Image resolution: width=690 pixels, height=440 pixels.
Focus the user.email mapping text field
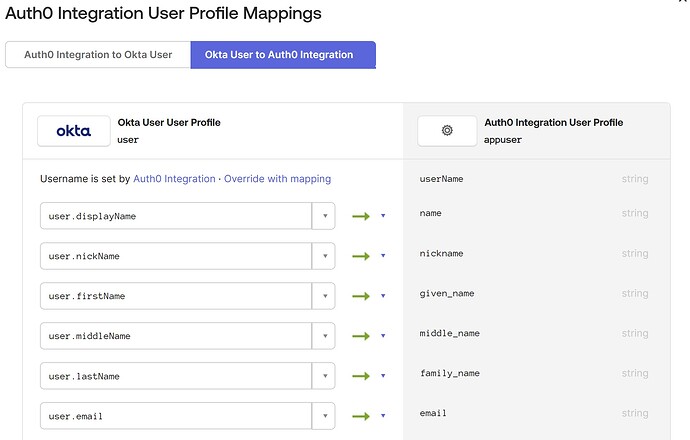175,416
